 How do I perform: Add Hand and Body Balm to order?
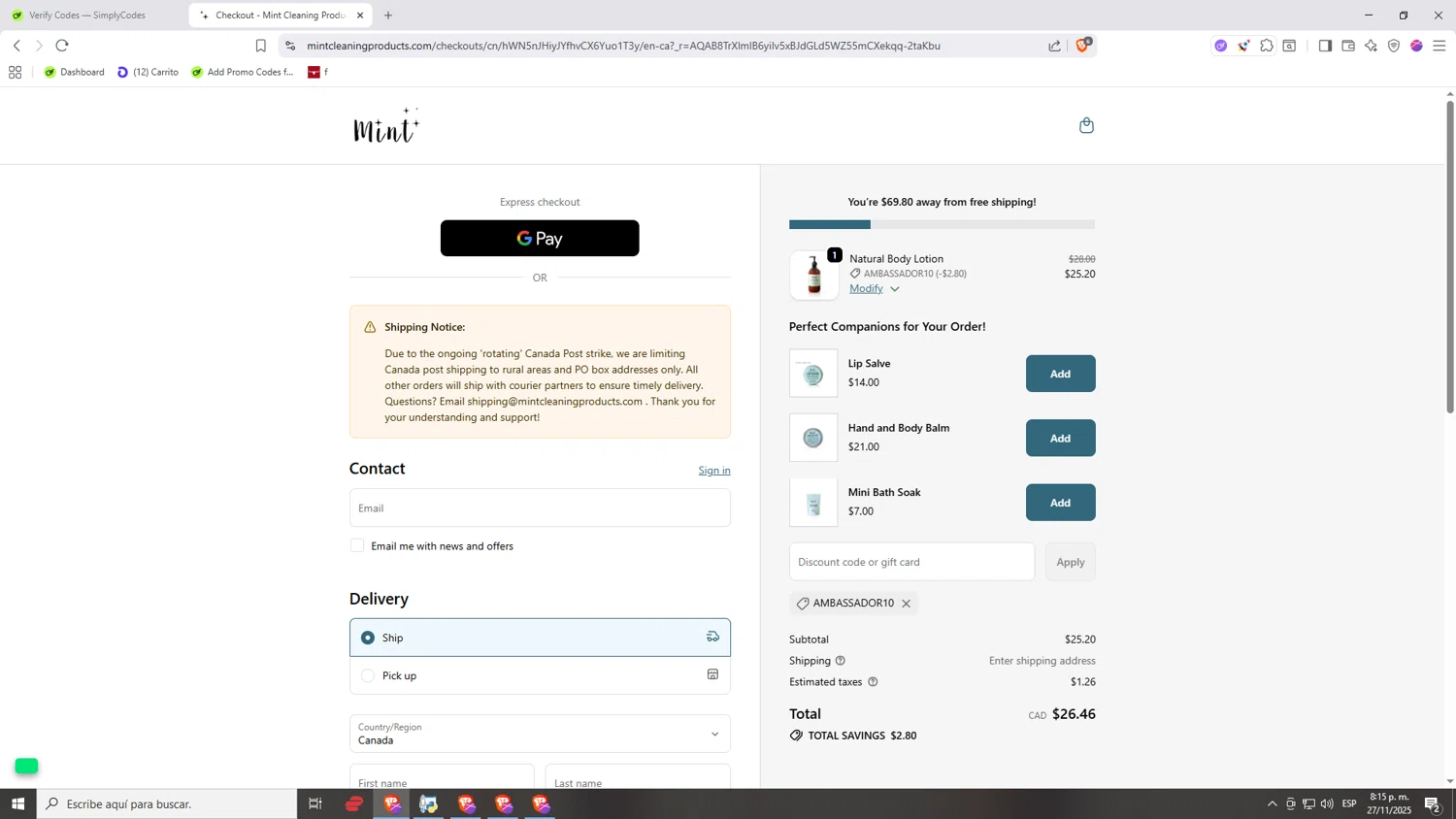pos(1060,439)
